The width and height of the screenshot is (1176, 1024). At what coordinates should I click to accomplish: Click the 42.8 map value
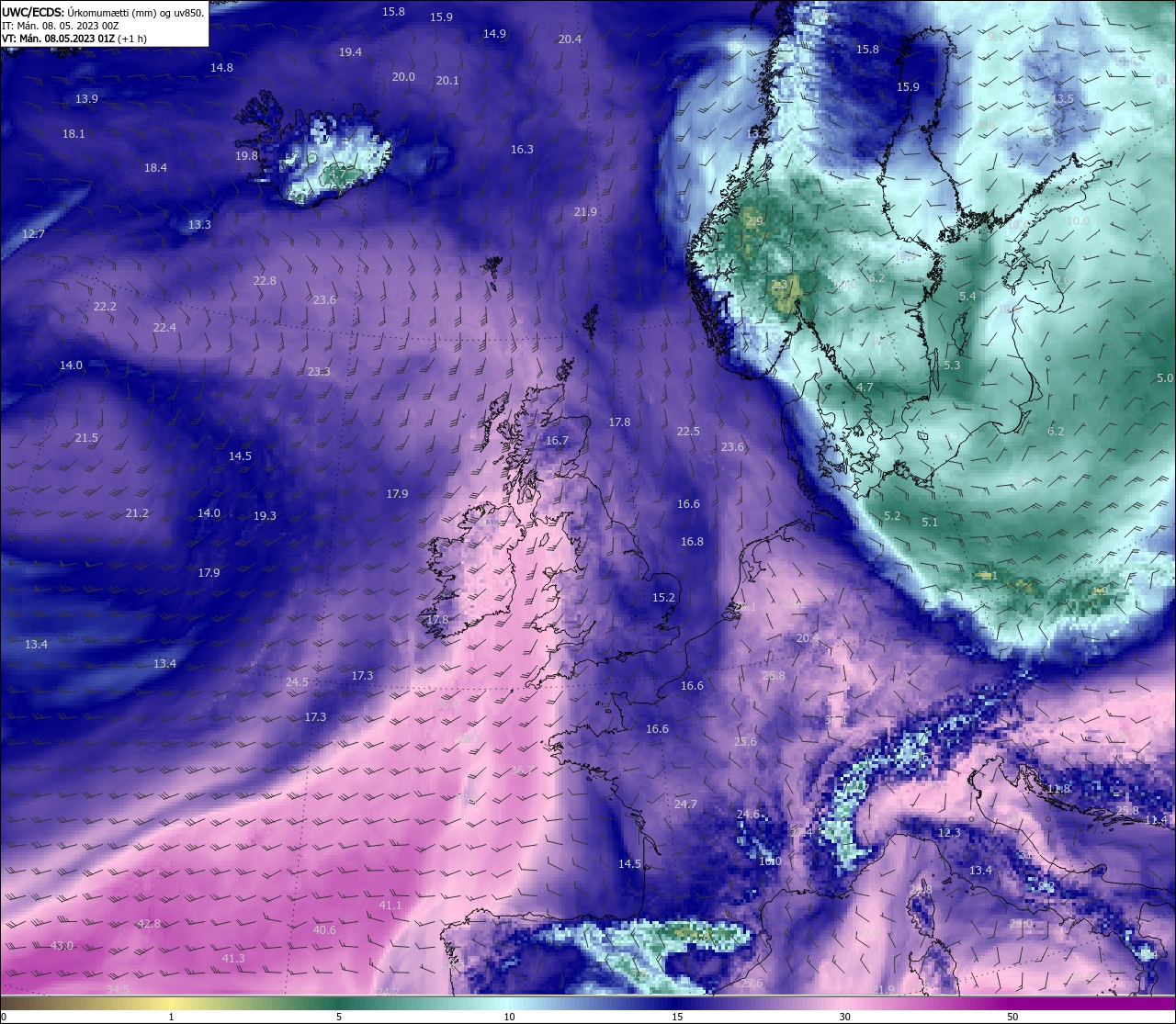(x=149, y=924)
